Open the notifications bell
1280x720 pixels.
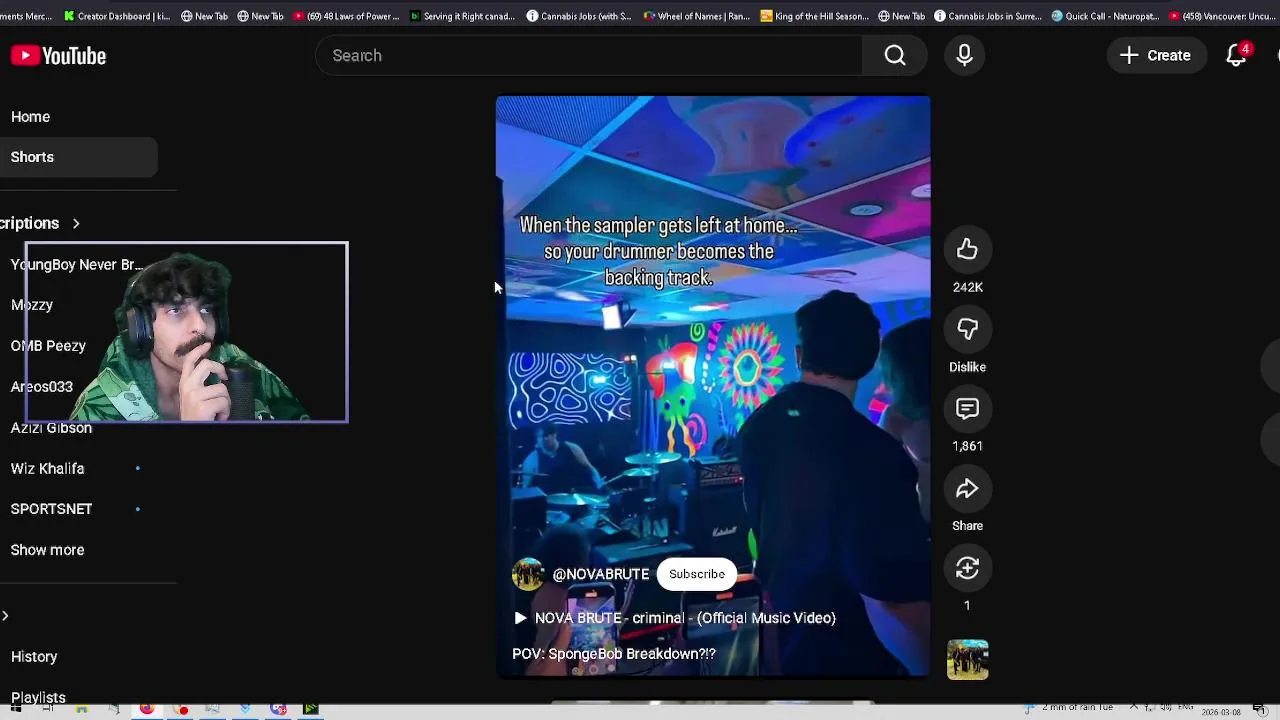click(x=1237, y=55)
